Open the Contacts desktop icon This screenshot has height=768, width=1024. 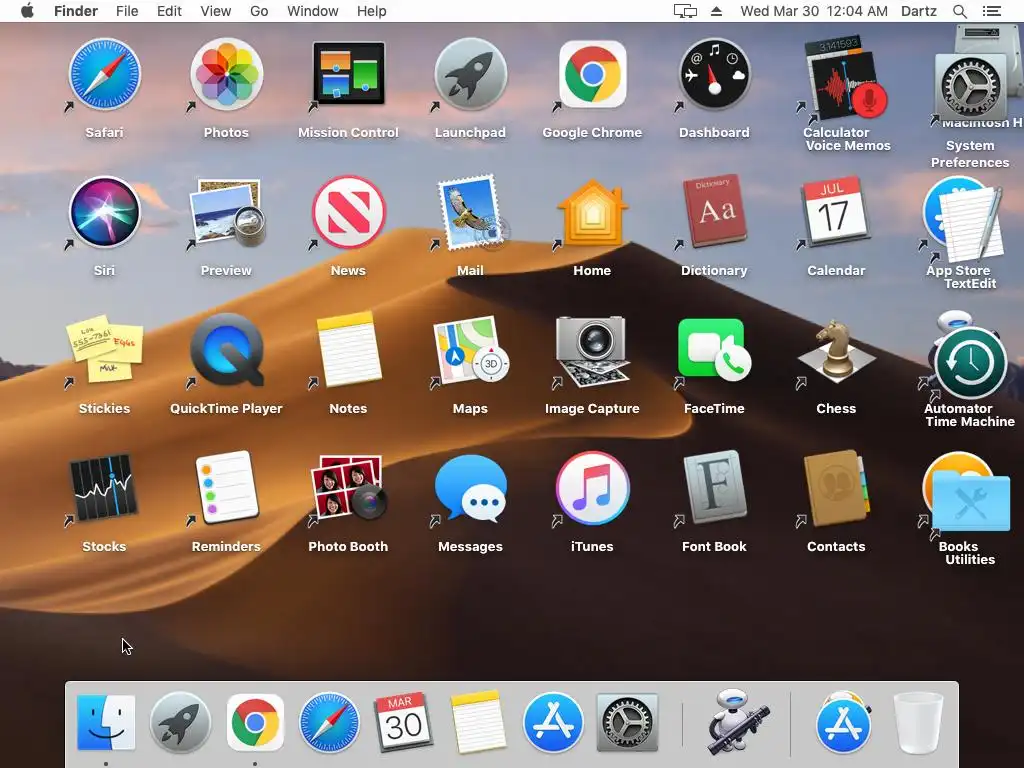point(836,488)
